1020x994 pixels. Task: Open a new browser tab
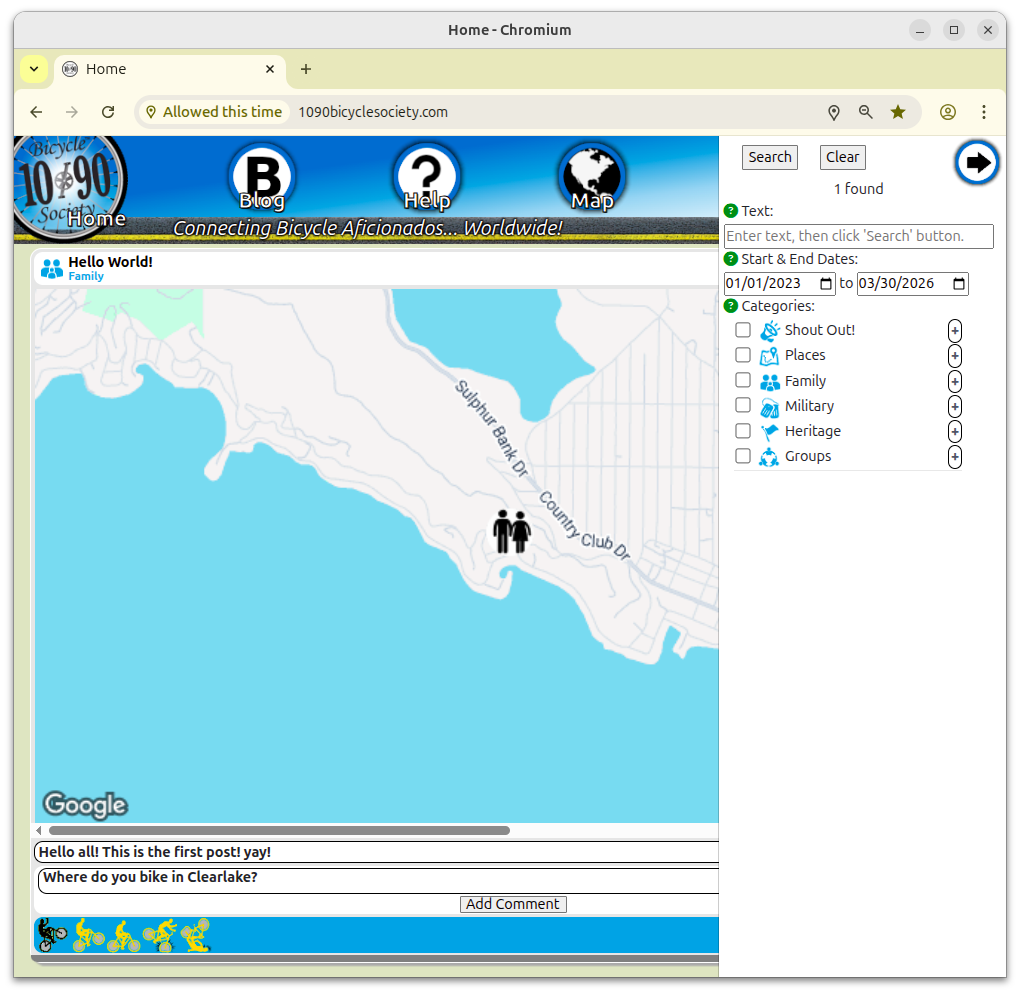click(x=305, y=69)
